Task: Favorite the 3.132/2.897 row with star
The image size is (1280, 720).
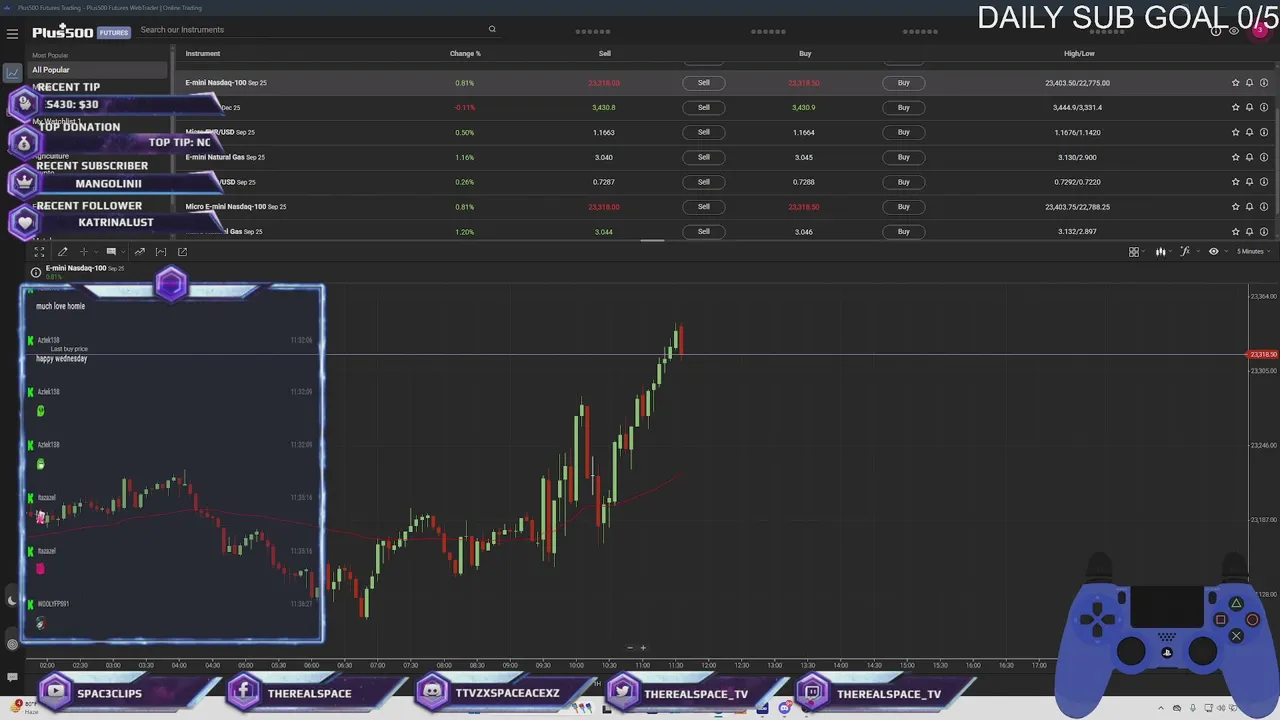Action: coord(1235,231)
